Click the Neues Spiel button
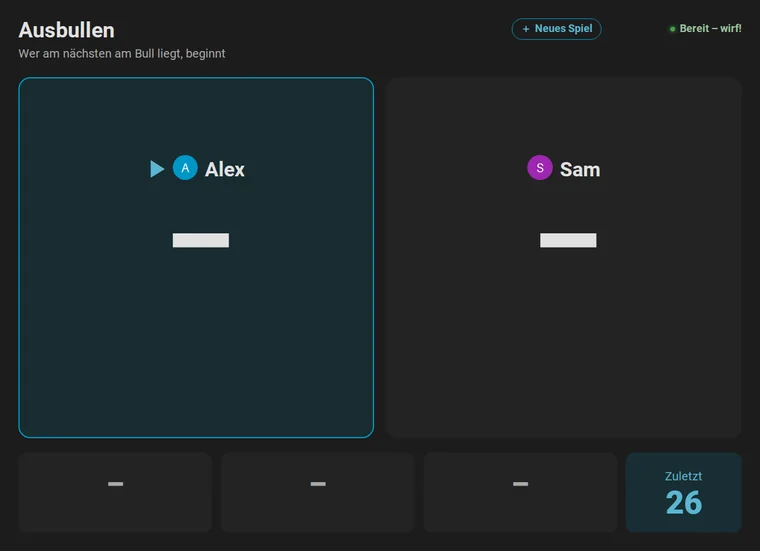This screenshot has height=551, width=760. click(x=556, y=29)
